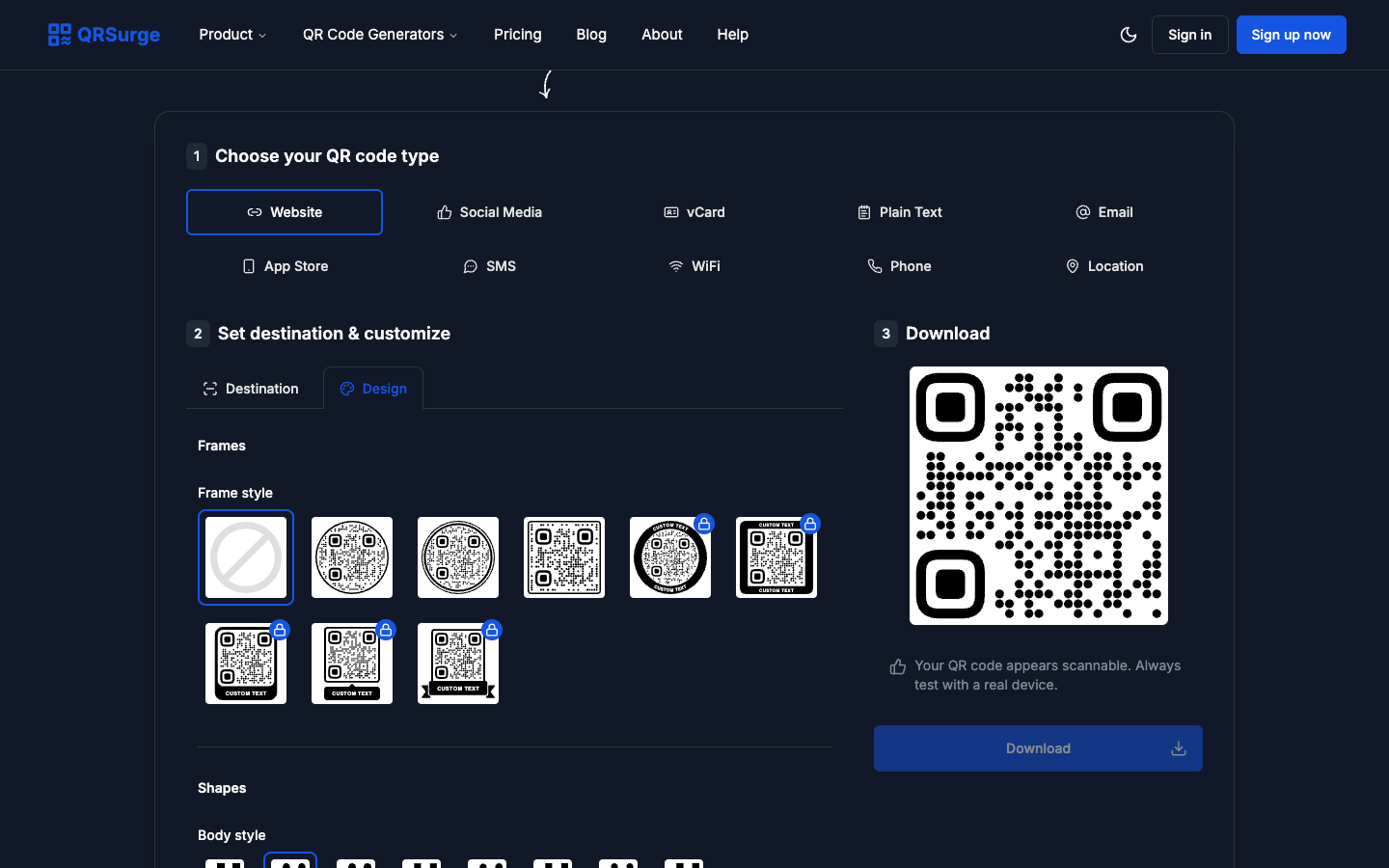This screenshot has height=868, width=1389.
Task: Choose the Plain Text QR code type
Action: click(x=899, y=212)
